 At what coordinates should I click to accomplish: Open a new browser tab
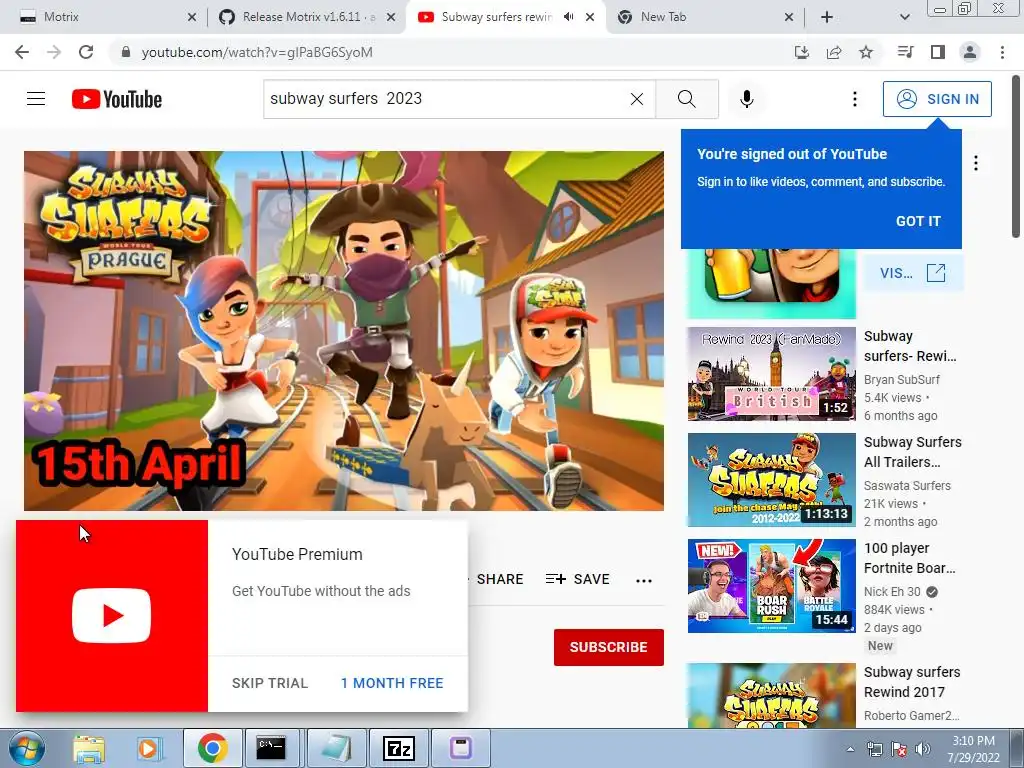(827, 17)
